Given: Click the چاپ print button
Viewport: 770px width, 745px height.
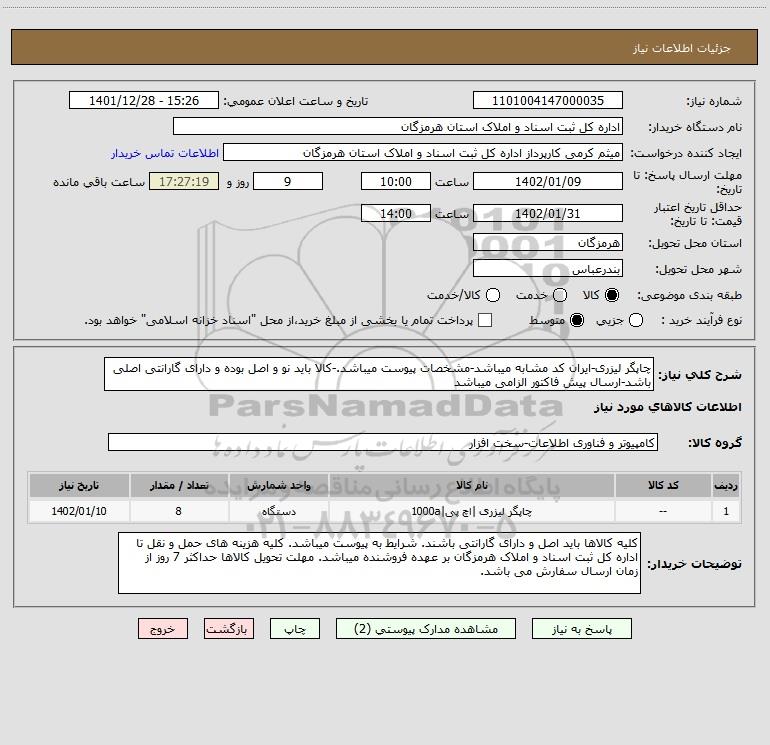Looking at the screenshot, I should click(x=295, y=629).
